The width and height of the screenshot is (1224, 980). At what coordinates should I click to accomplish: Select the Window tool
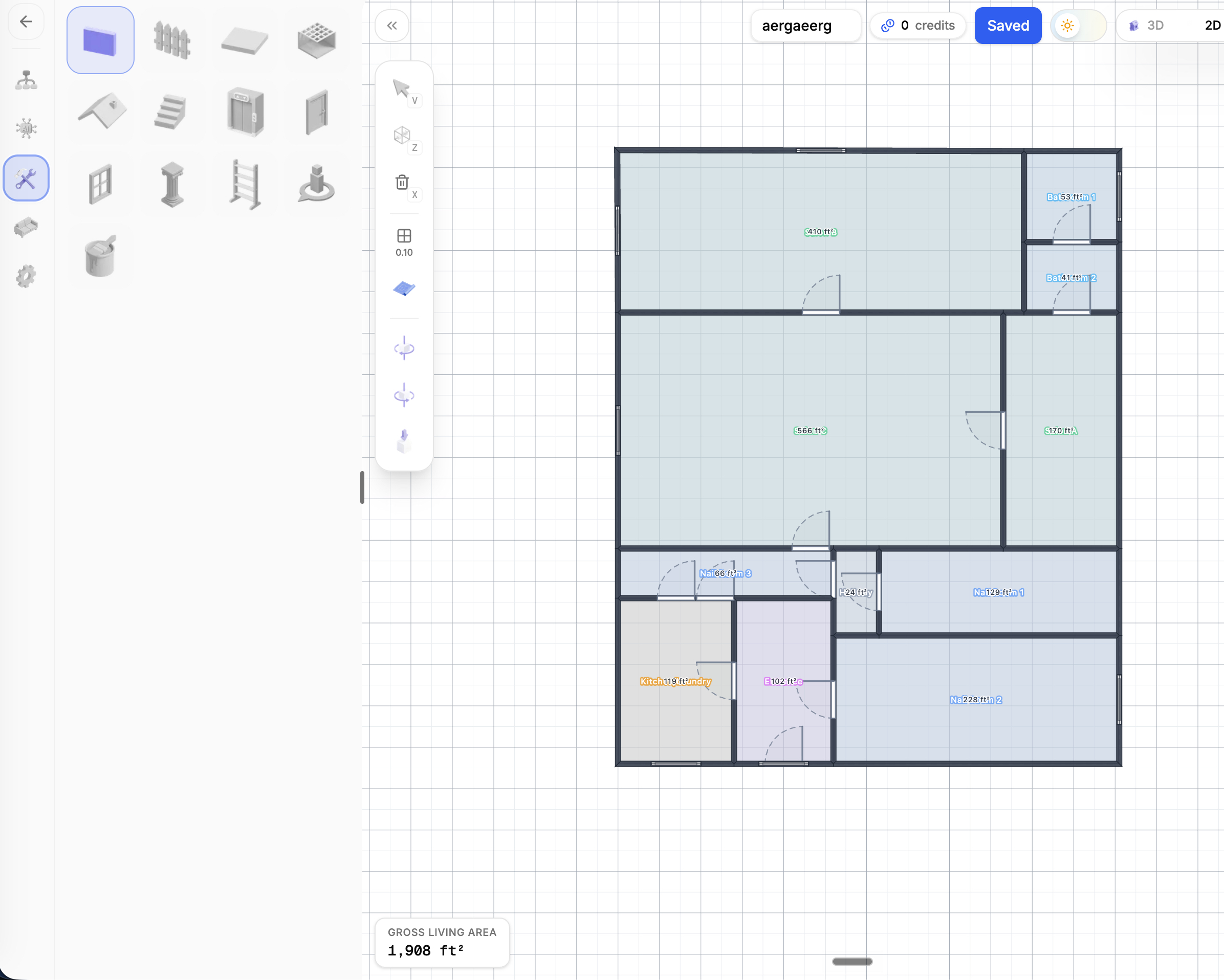pos(100,184)
